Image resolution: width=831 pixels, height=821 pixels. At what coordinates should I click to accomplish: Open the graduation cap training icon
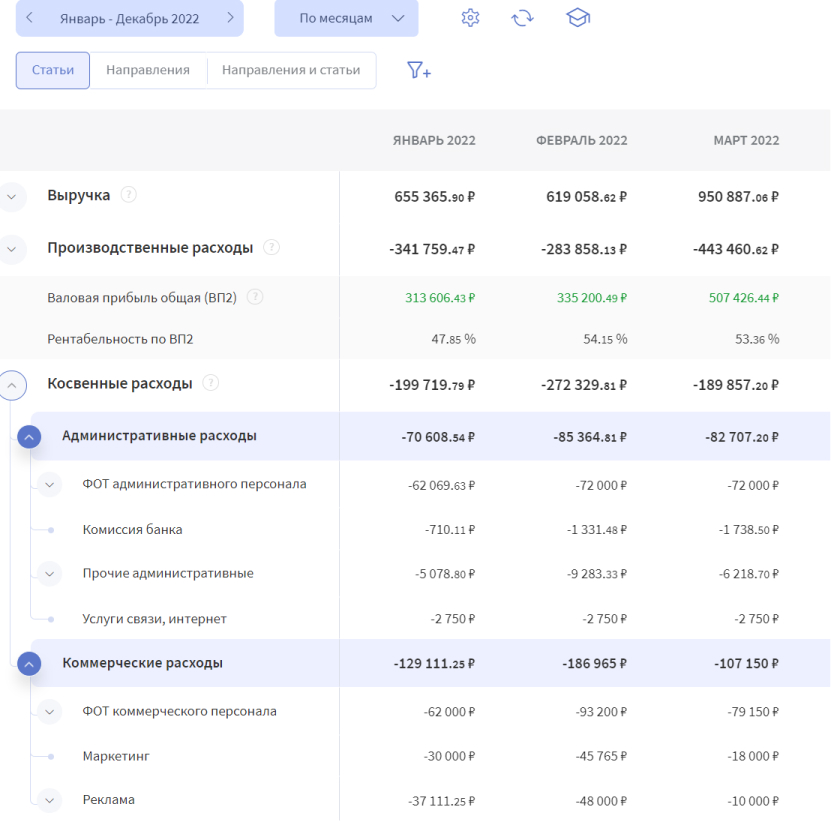tap(577, 18)
